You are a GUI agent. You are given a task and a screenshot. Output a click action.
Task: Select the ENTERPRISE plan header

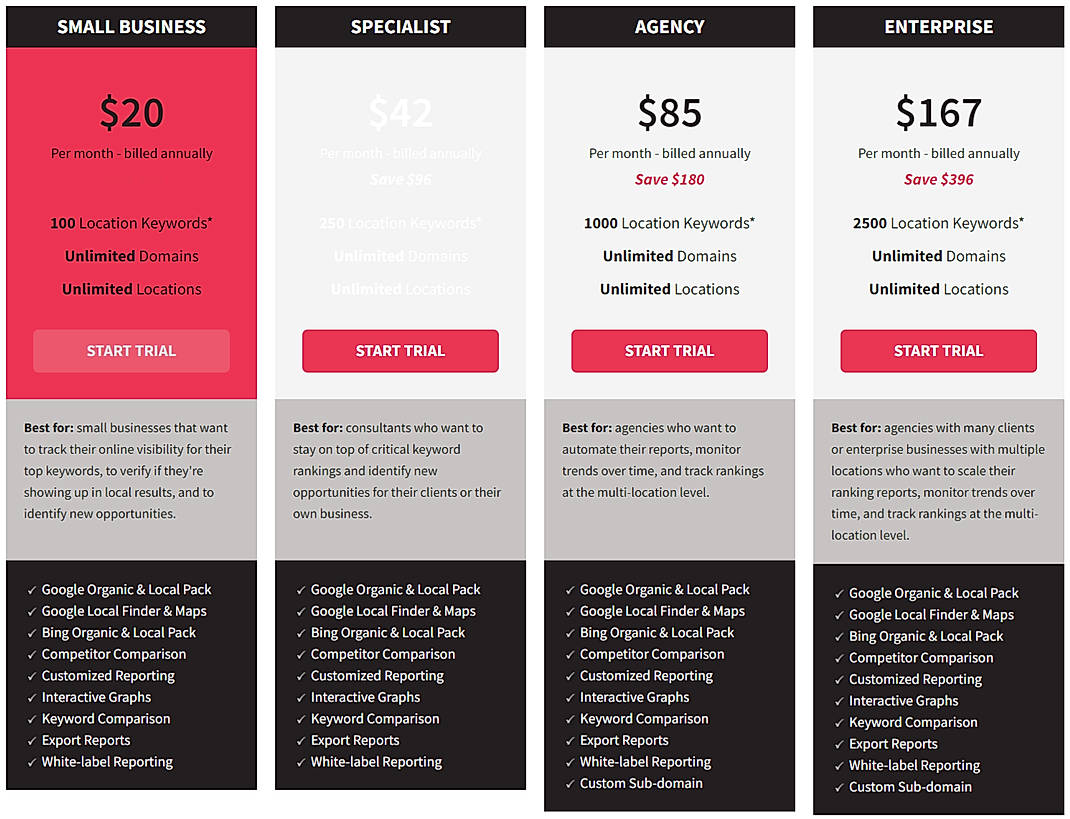(938, 26)
